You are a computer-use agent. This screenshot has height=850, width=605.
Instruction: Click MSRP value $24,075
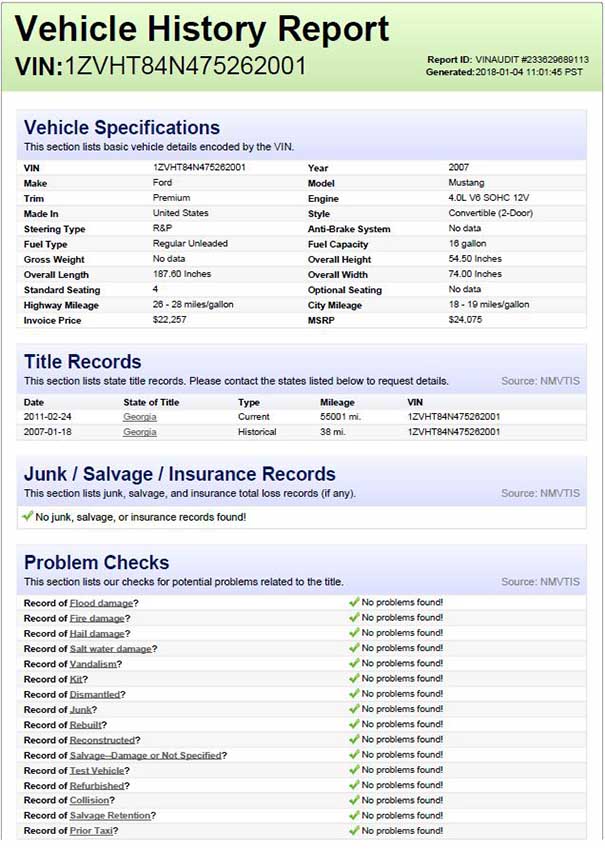pos(465,319)
